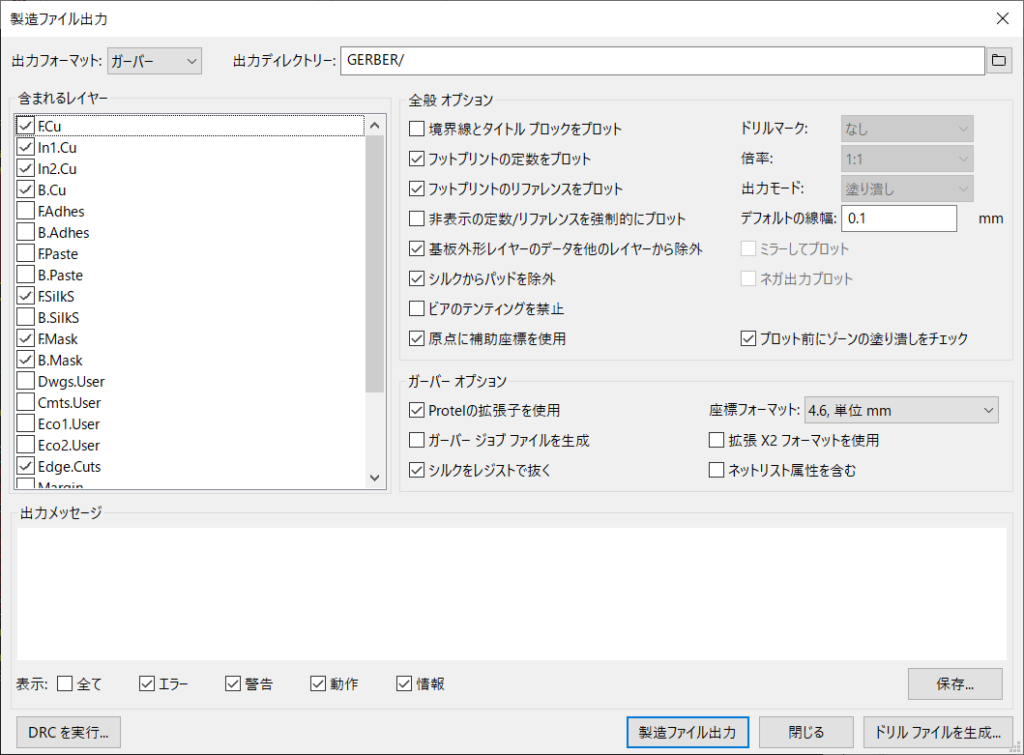The height and width of the screenshot is (755, 1024).
Task: Click the 製造ファイル出力 plot button
Action: (x=687, y=732)
